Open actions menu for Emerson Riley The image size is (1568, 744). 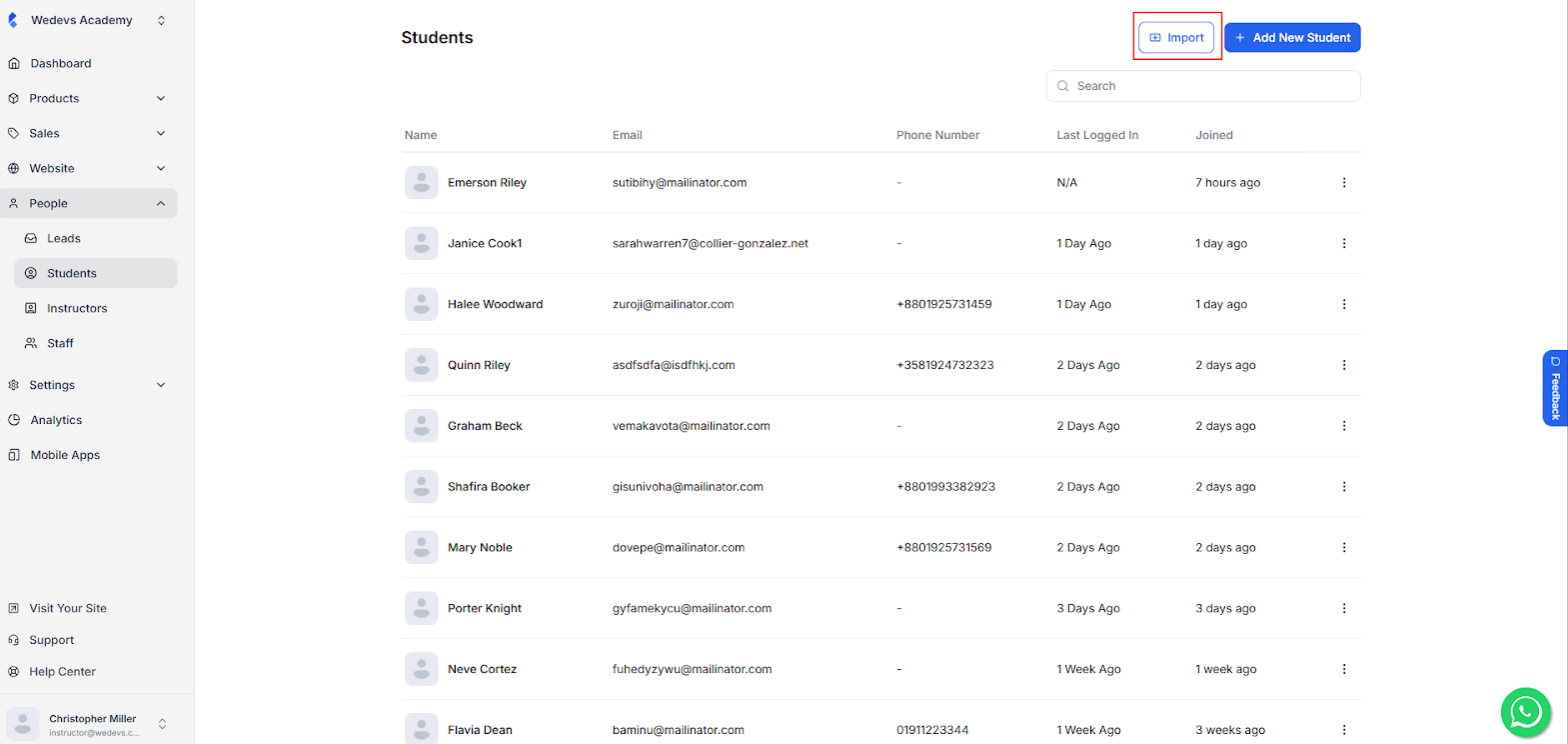pos(1344,183)
